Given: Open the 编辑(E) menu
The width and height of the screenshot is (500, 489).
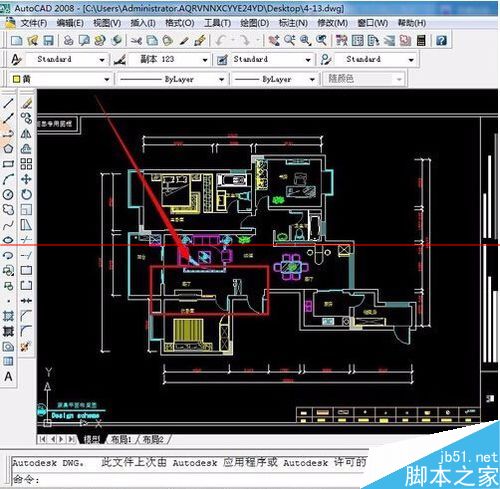Looking at the screenshot, I should pyautogui.click(x=69, y=23).
